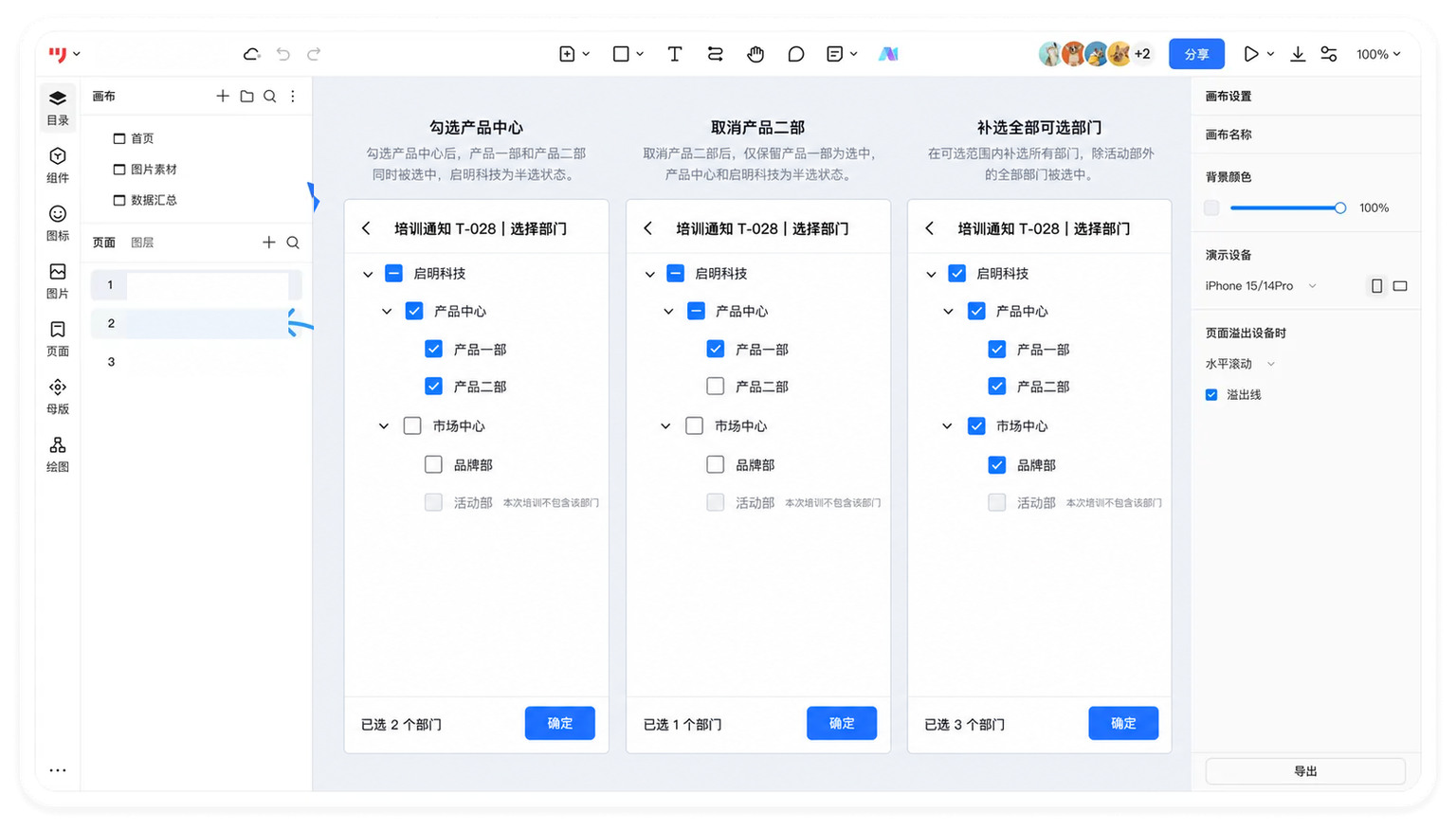Image resolution: width=1456 pixels, height=830 pixels.
Task: Collapse 启明科技 in the 勾选产品中心 panel
Action: pos(368,274)
